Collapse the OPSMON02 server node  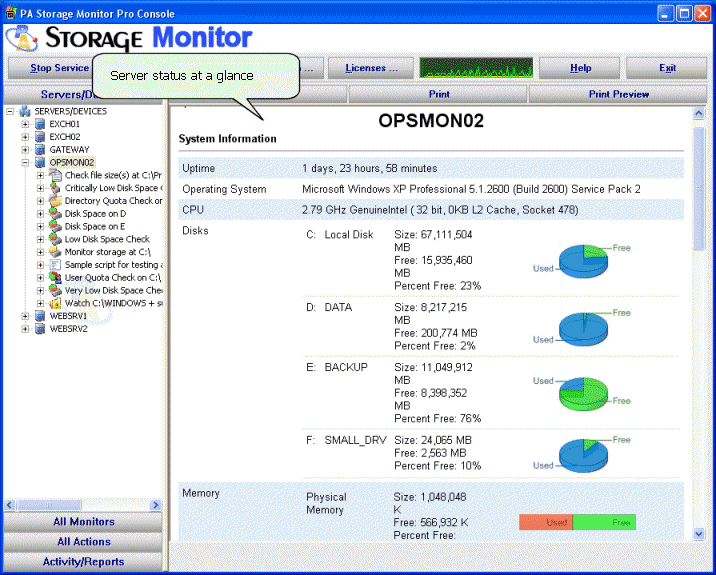click(25, 162)
